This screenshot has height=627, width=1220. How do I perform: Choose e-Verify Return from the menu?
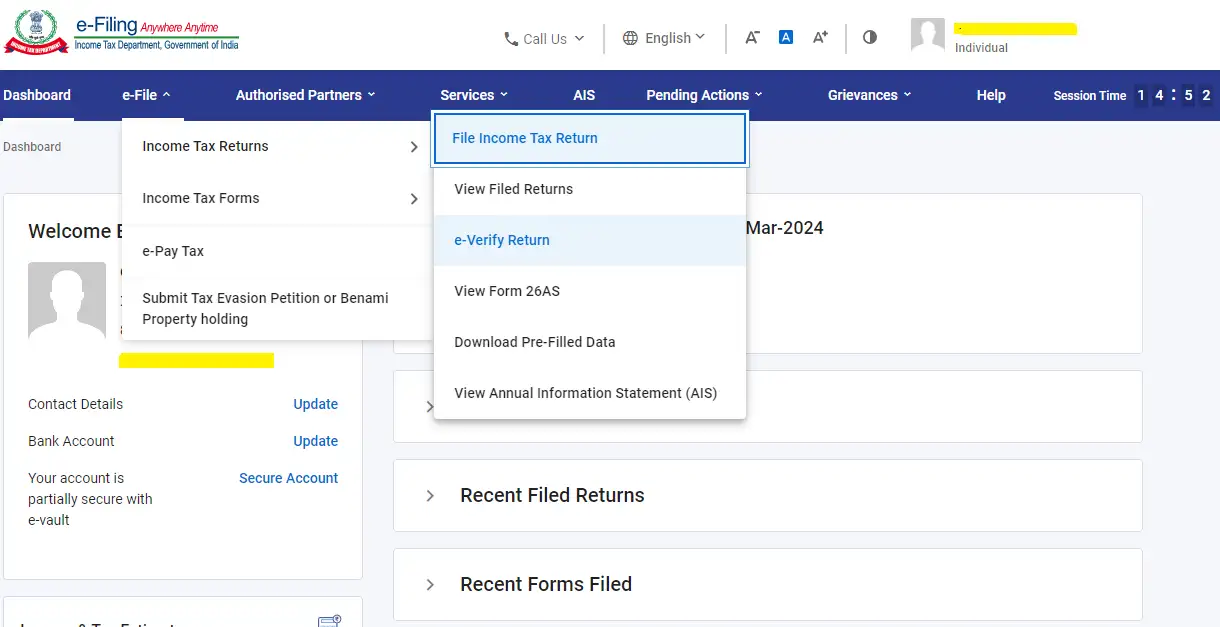[x=502, y=240]
